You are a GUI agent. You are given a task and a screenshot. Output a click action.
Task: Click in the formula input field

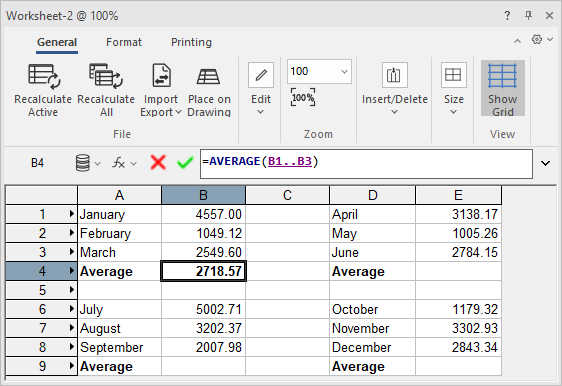pos(366,164)
